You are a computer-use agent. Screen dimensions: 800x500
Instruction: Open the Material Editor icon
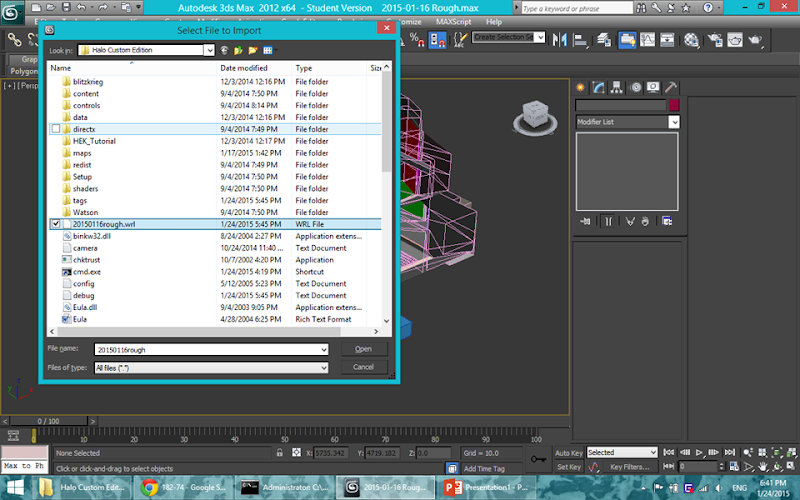691,40
